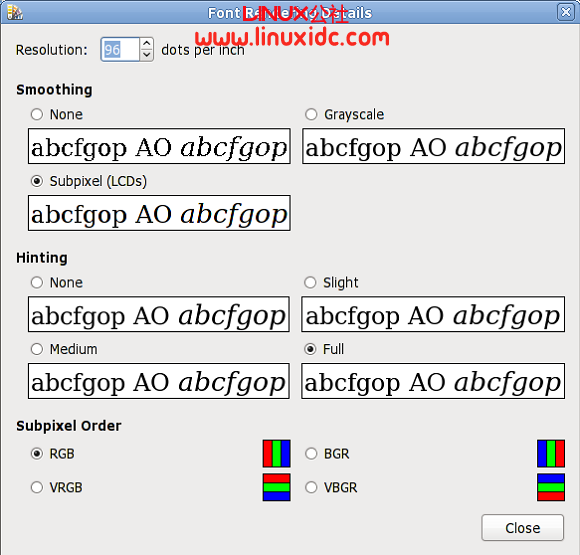This screenshot has height=555, width=580.
Task: Choose Slight hinting radio button
Action: coord(310,283)
